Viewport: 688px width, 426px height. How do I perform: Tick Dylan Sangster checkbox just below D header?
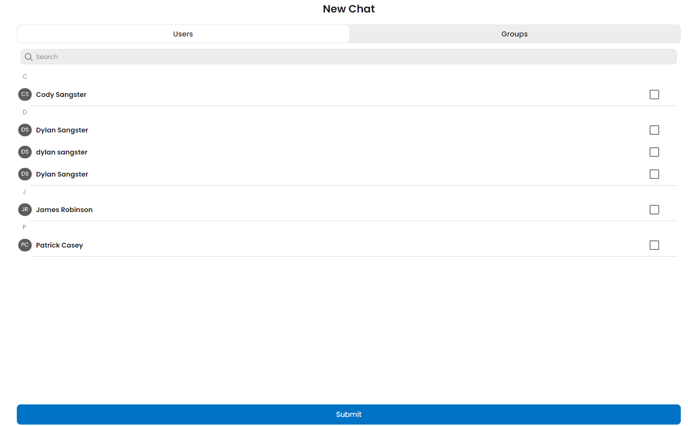click(x=654, y=130)
